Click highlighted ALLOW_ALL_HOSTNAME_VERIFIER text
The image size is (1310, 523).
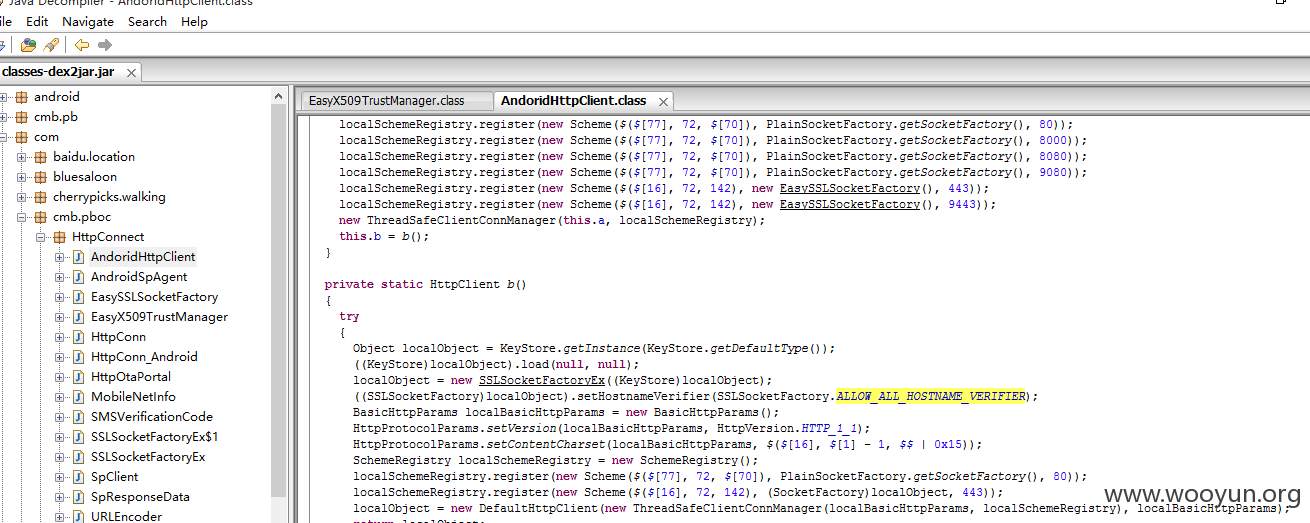point(931,396)
